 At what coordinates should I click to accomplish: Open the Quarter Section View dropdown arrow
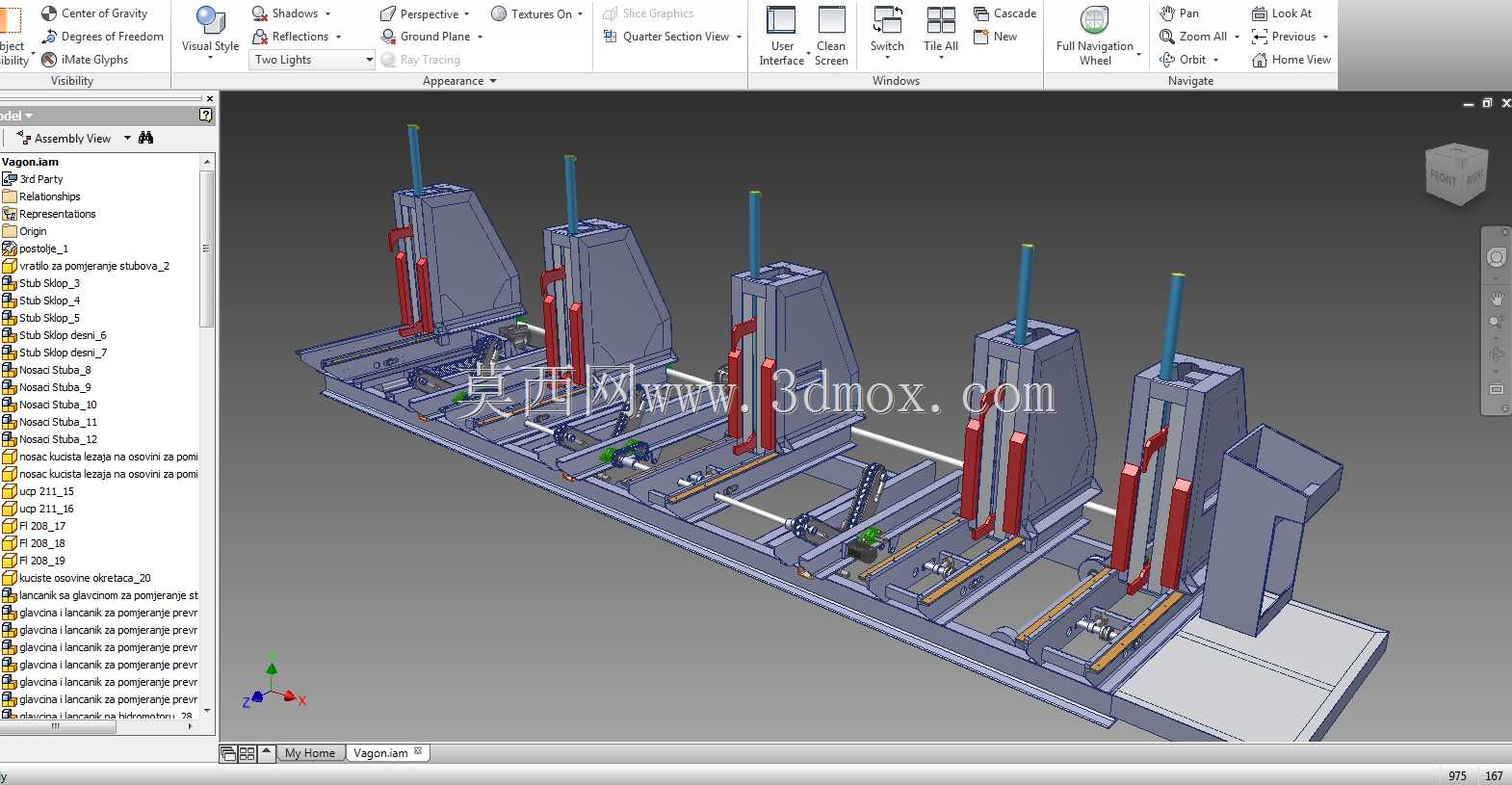click(x=739, y=38)
